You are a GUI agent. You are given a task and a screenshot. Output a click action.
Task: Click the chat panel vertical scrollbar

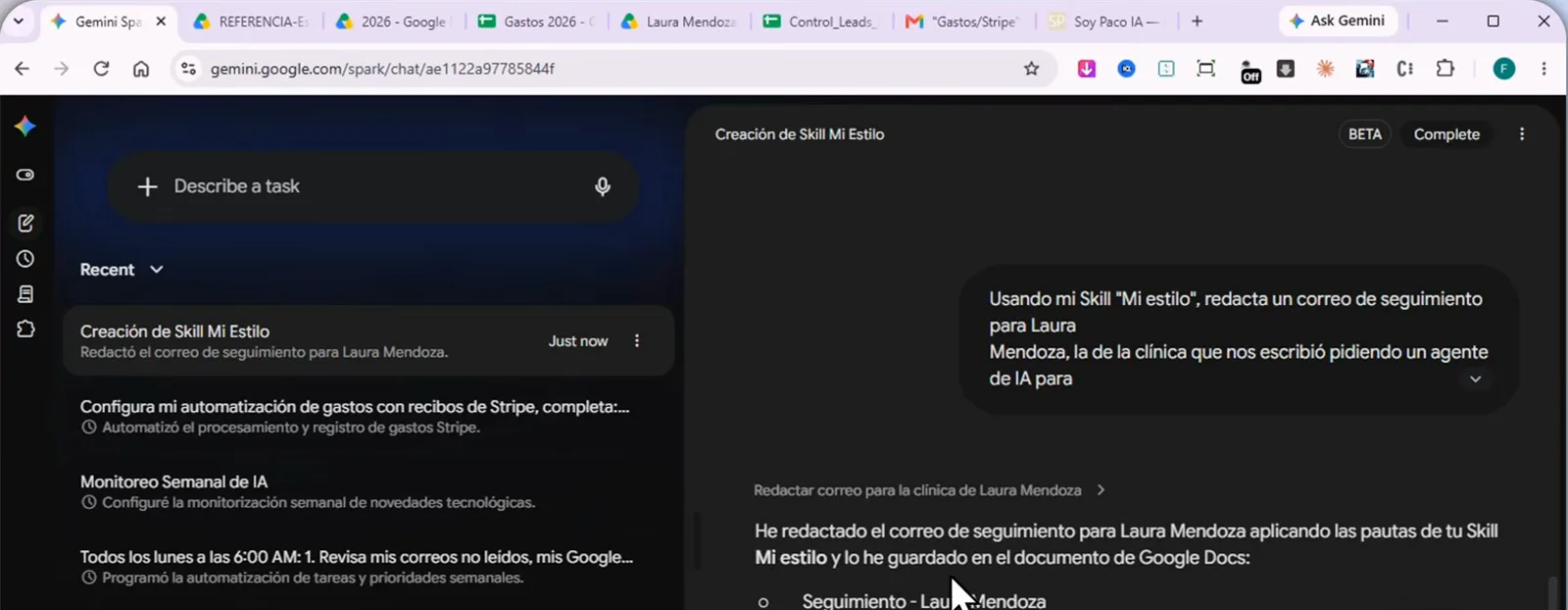point(1552,593)
